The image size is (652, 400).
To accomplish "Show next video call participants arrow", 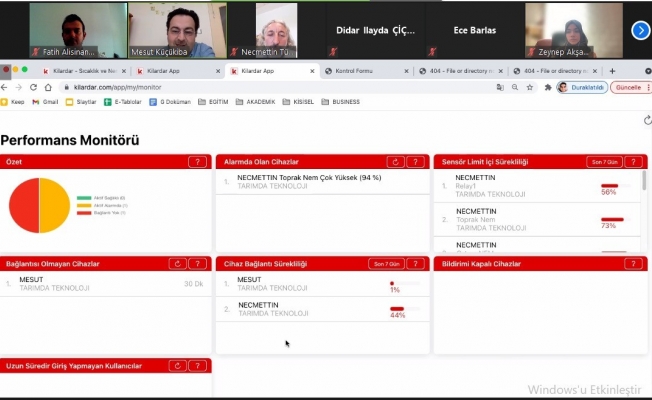I will (640, 30).
